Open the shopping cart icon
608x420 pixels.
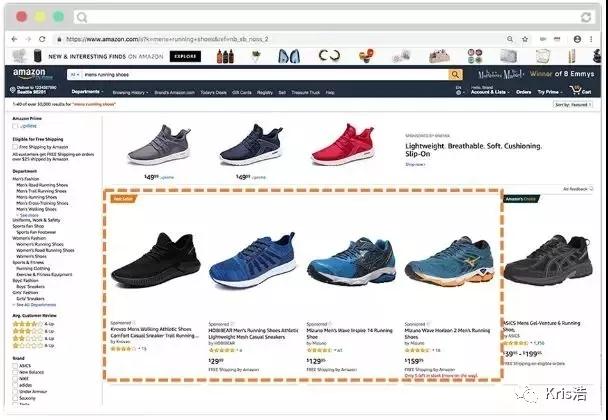(x=575, y=91)
